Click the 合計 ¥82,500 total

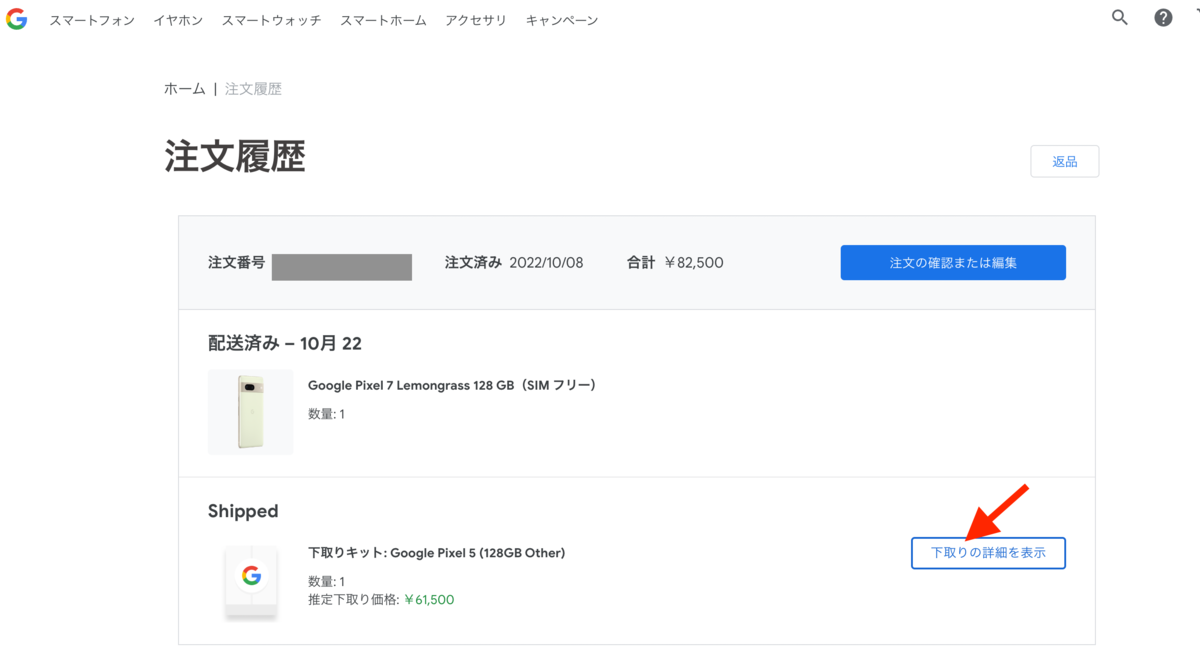pyautogui.click(x=675, y=263)
